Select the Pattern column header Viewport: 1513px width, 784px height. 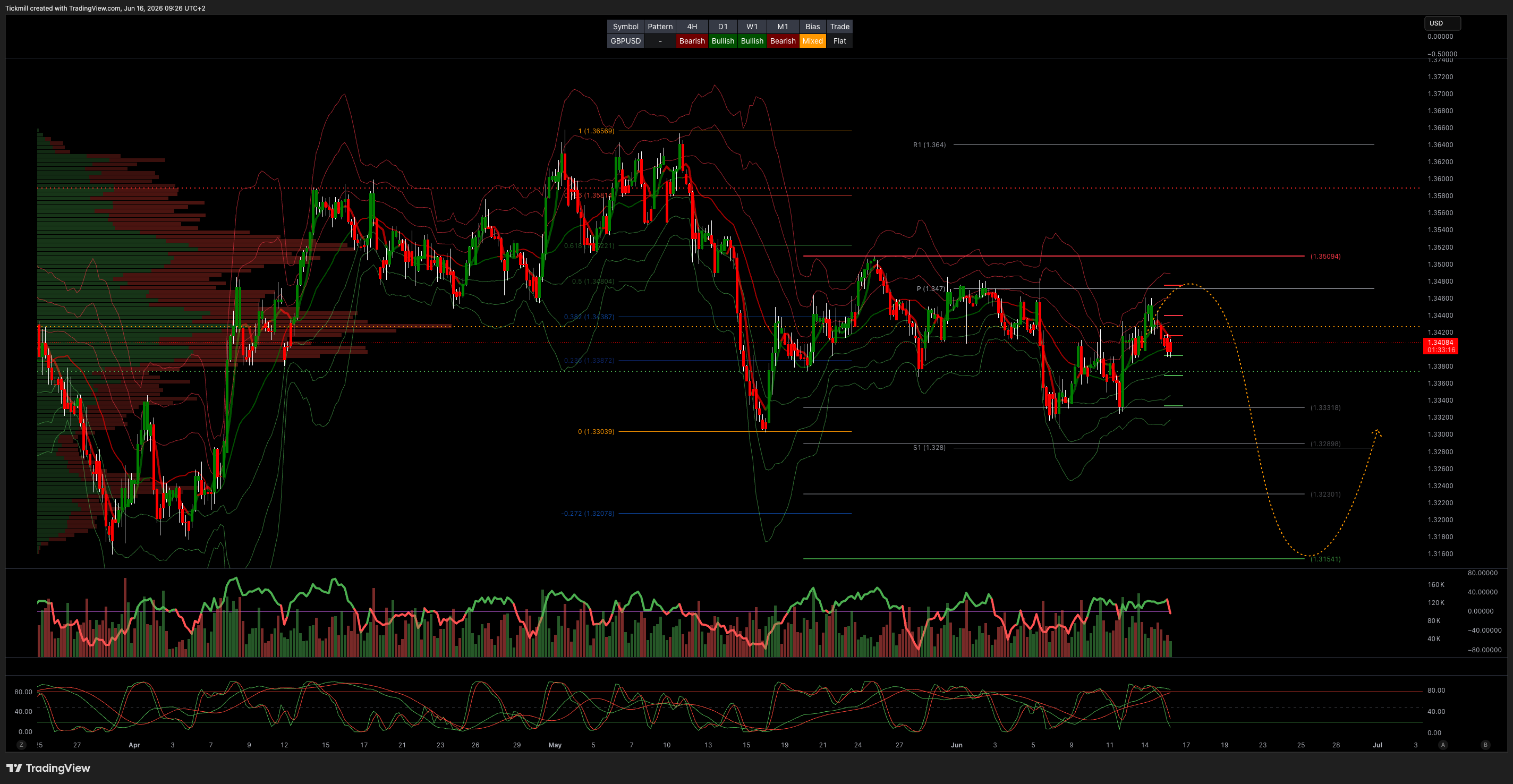click(660, 27)
